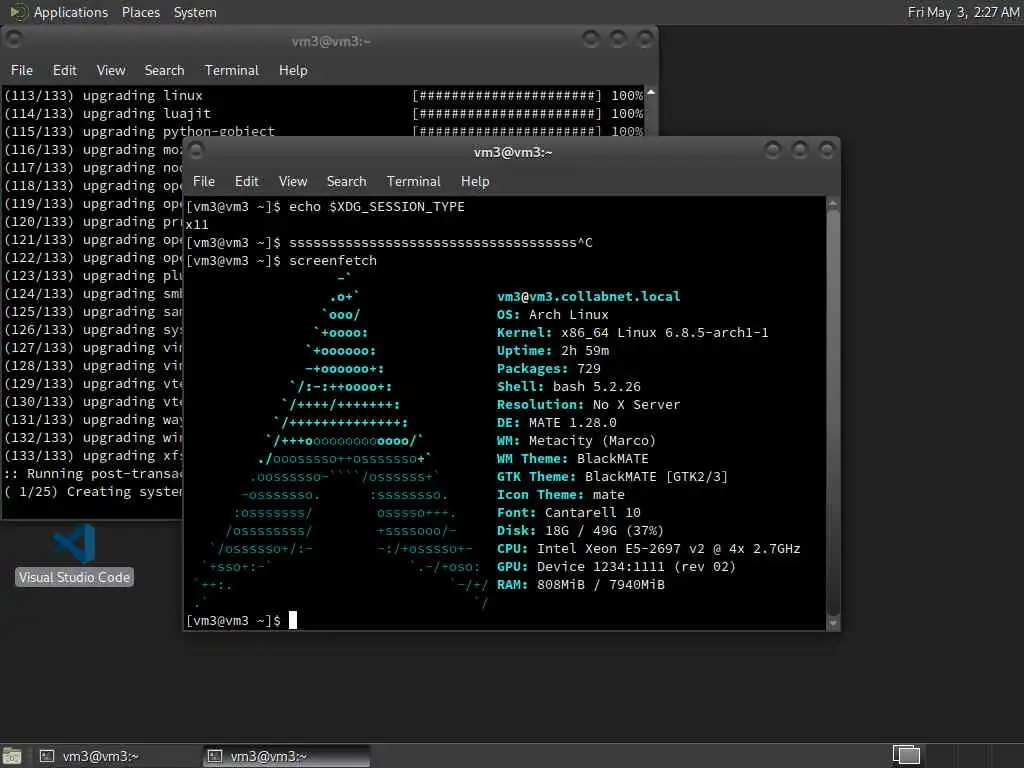Click the 'GTK Theme: BlackMATE [GTK2/3]' line
Screen dimensions: 1024x768
(612, 477)
